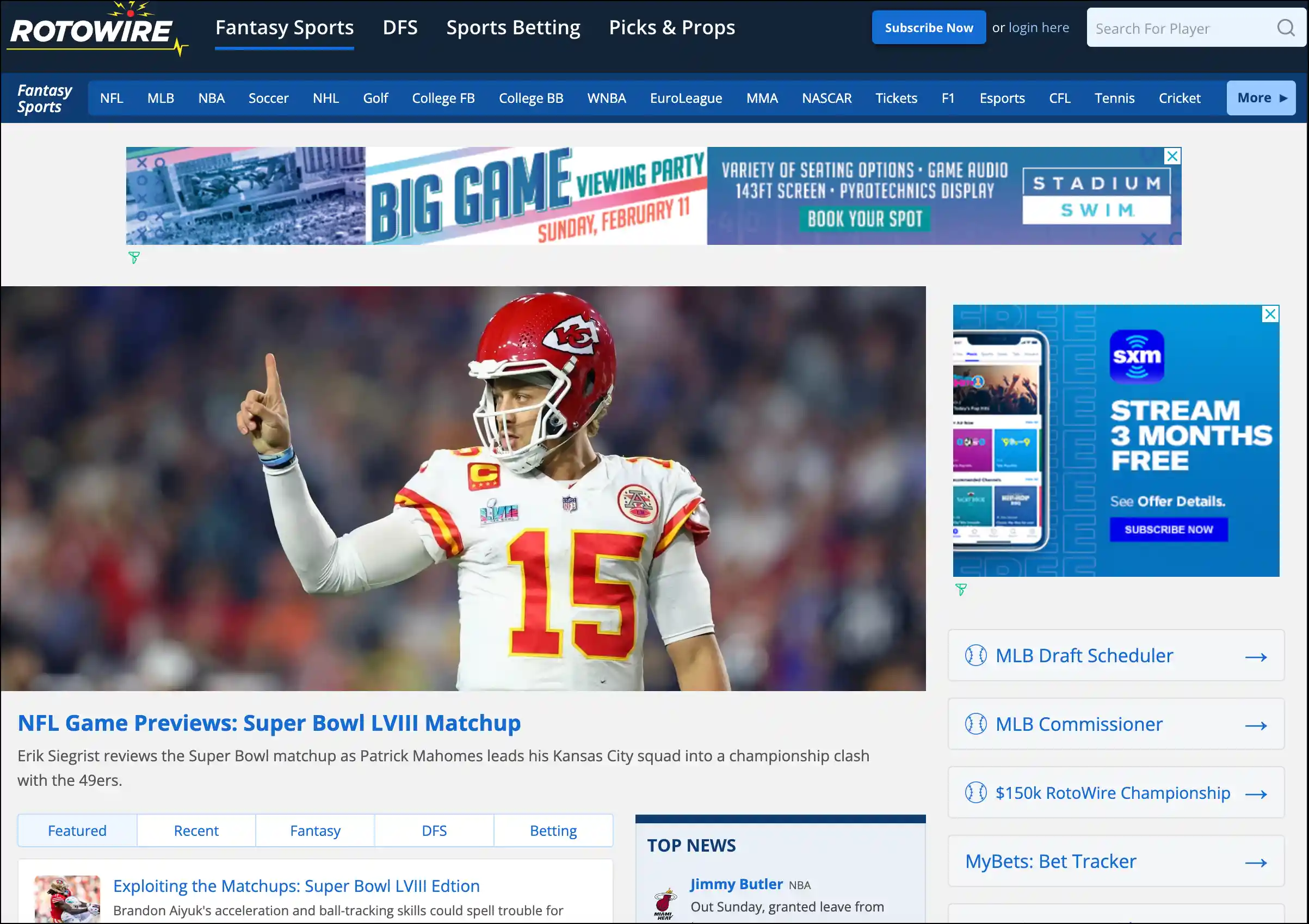Open the Golf section
The image size is (1309, 924).
[x=376, y=98]
